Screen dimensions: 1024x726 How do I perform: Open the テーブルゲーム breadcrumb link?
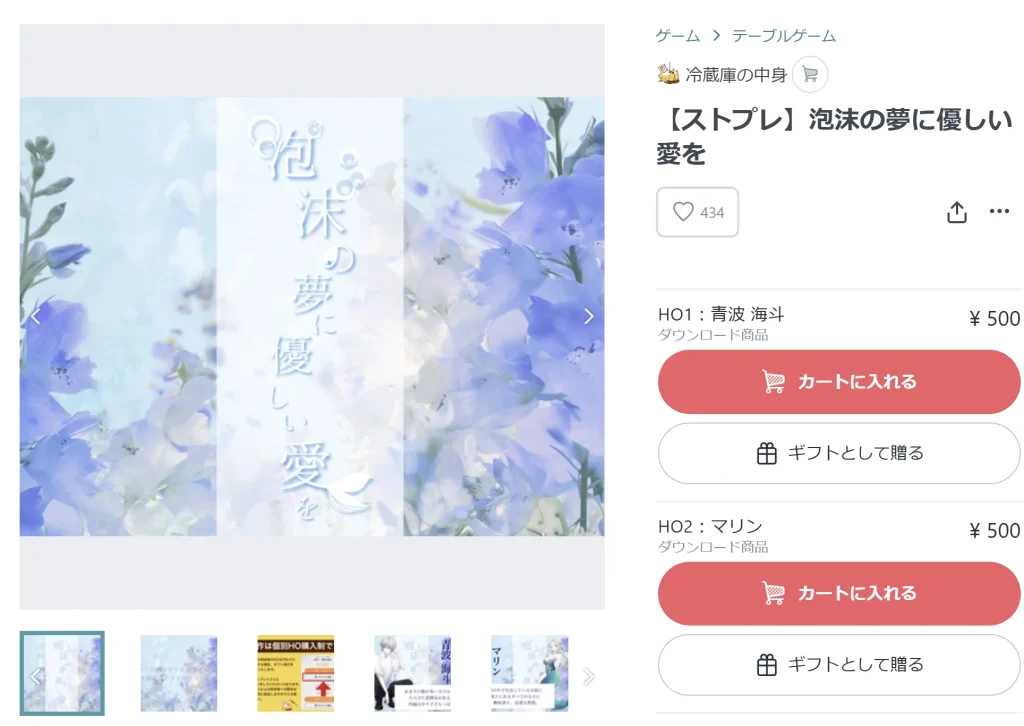[784, 36]
